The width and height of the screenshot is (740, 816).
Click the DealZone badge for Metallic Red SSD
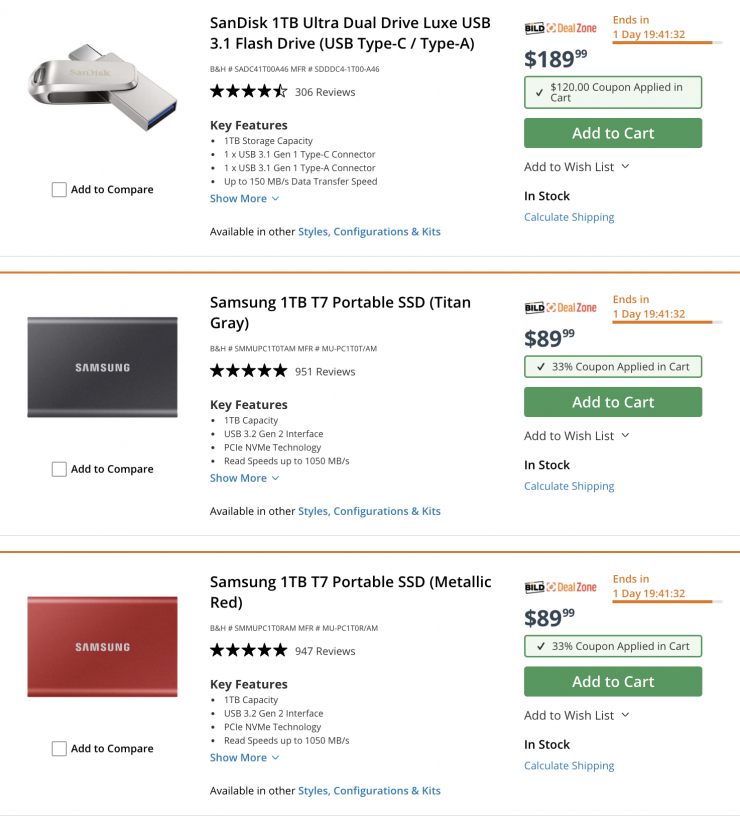pyautogui.click(x=560, y=587)
